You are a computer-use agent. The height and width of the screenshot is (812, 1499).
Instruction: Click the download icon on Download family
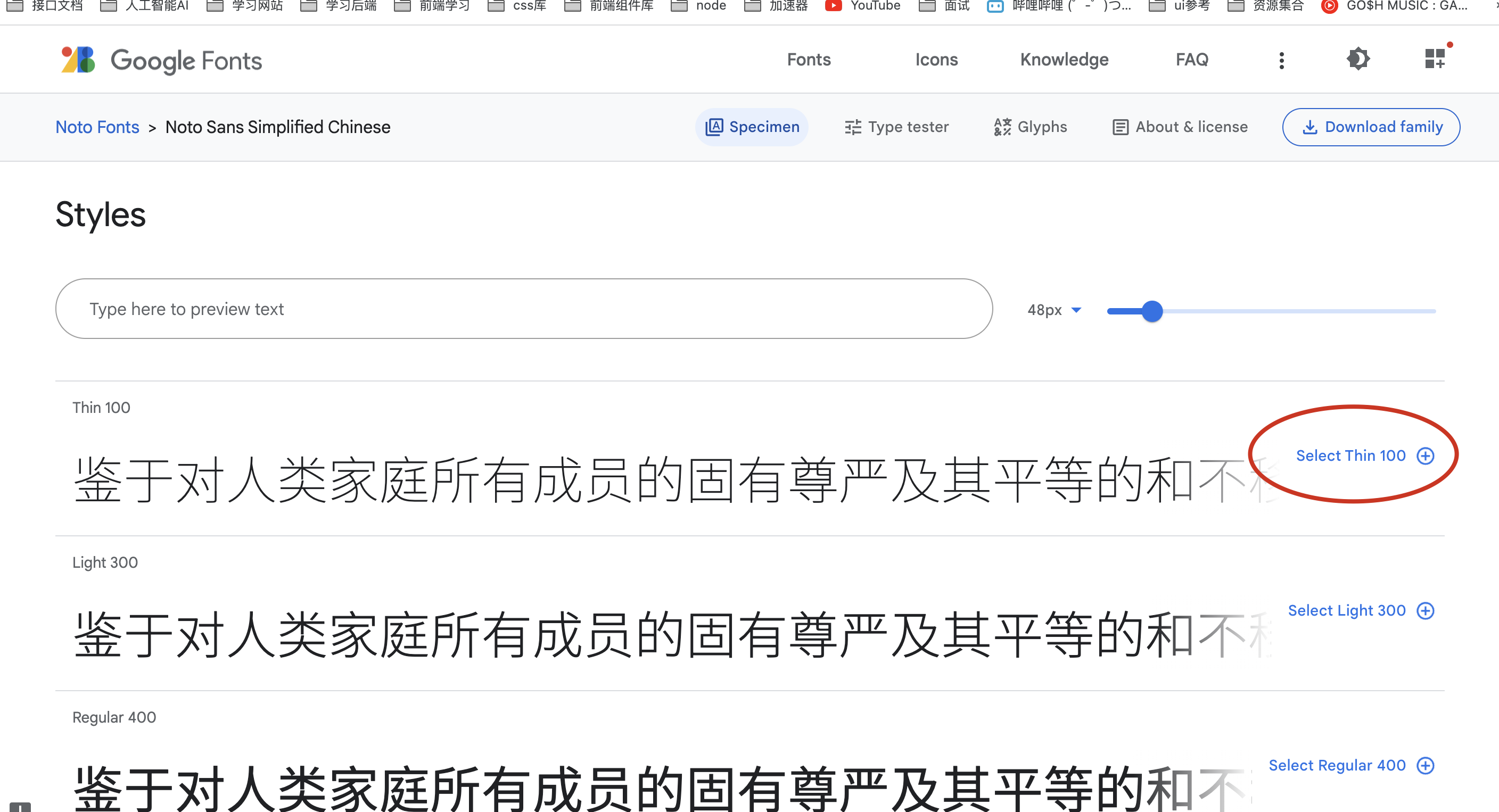click(x=1311, y=127)
